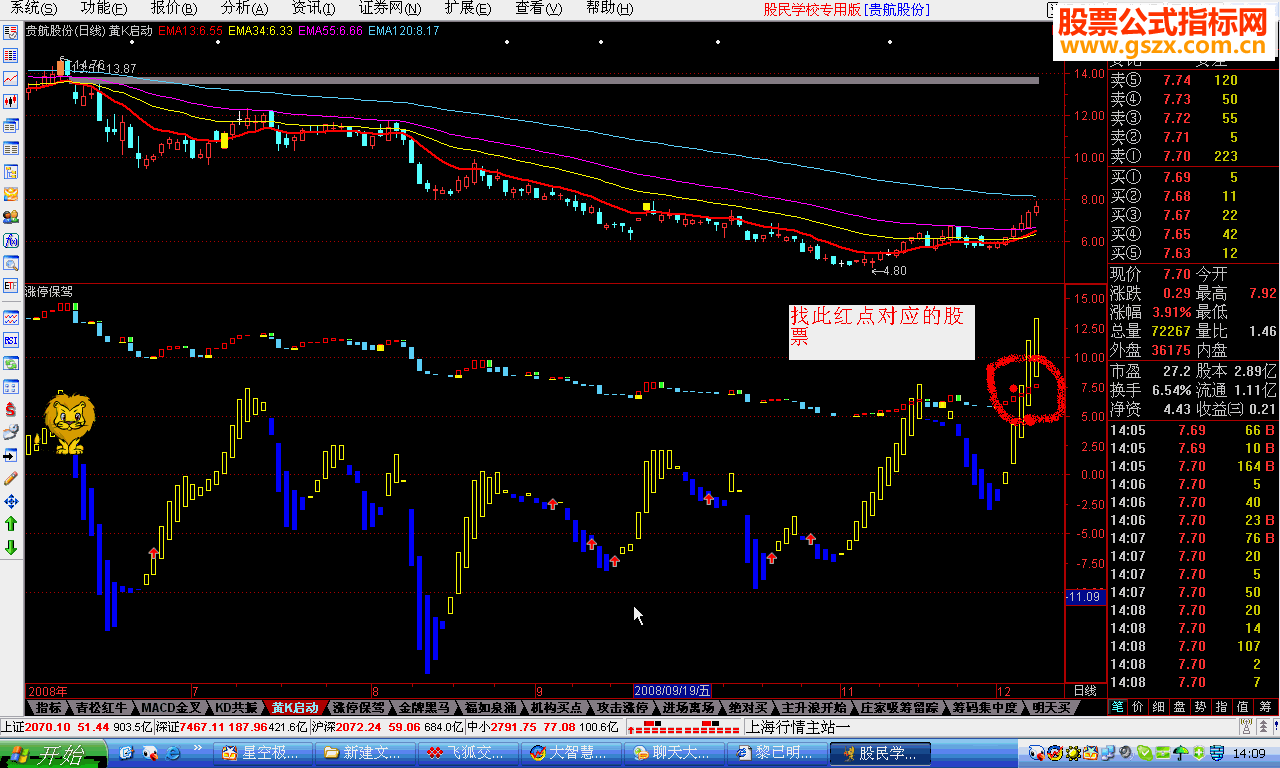Click the 2008/09/19/五 date marker
This screenshot has width=1280, height=768.
pyautogui.click(x=674, y=691)
